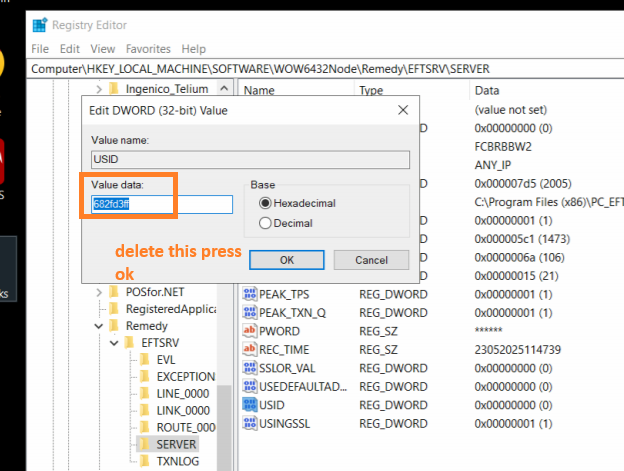Click the REC_TIME string value icon
The height and width of the screenshot is (471, 624).
(250, 349)
